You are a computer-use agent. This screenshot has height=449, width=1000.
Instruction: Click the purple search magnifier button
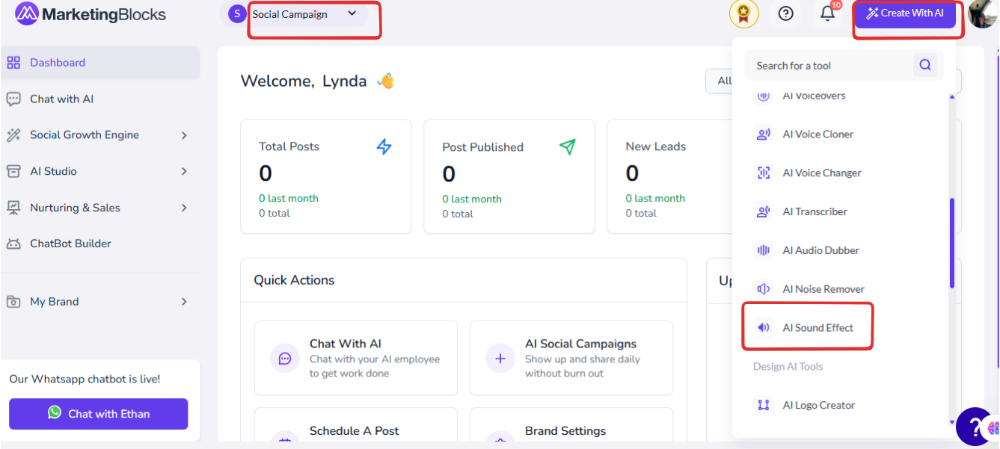925,65
